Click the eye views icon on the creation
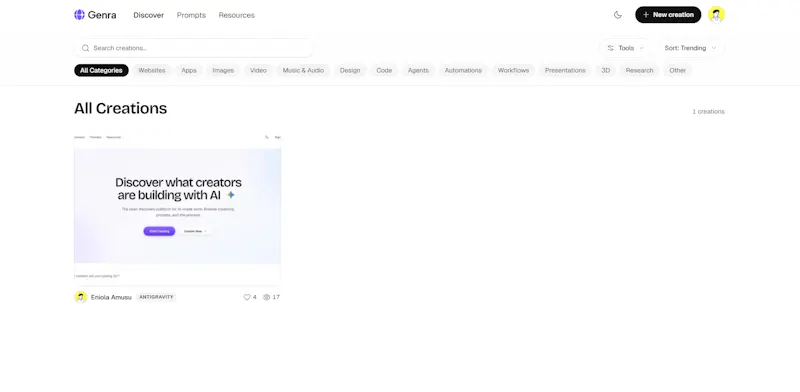This screenshot has height=392, width=800. click(266, 297)
